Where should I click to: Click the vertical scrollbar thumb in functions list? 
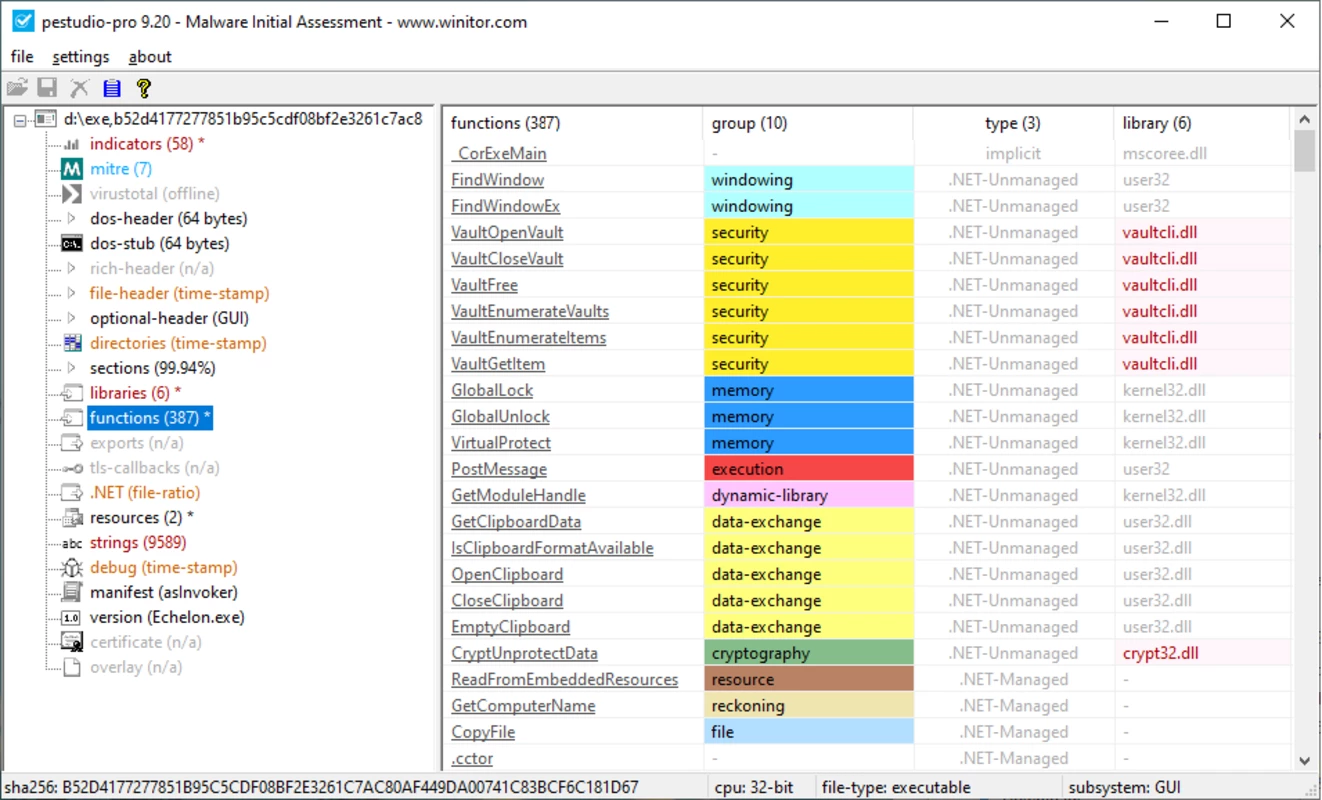tap(1304, 152)
